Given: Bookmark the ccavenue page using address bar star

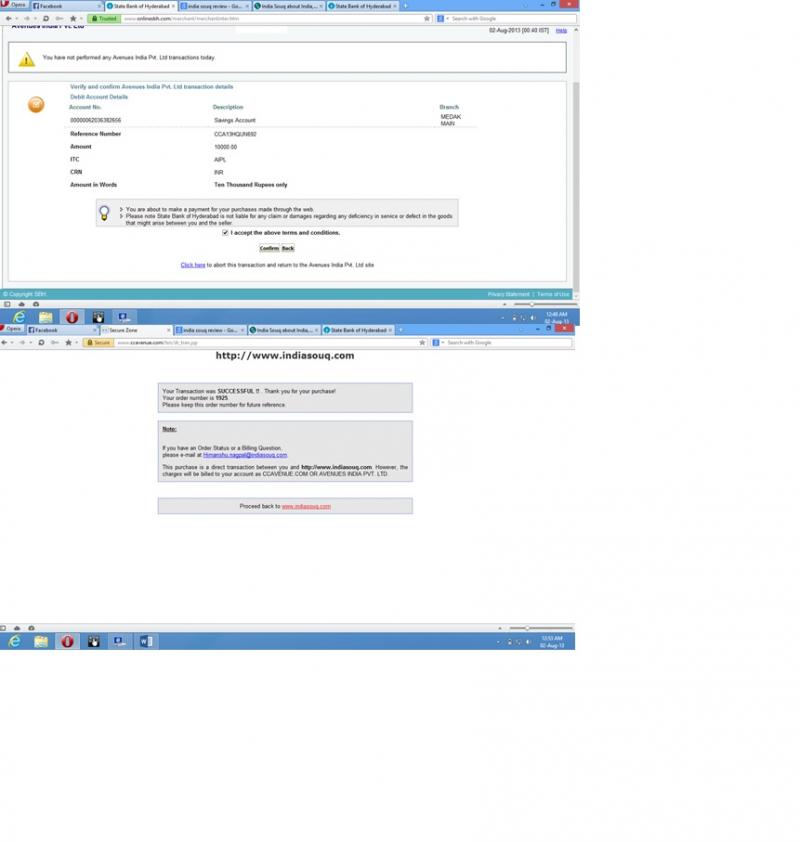Looking at the screenshot, I should (423, 343).
